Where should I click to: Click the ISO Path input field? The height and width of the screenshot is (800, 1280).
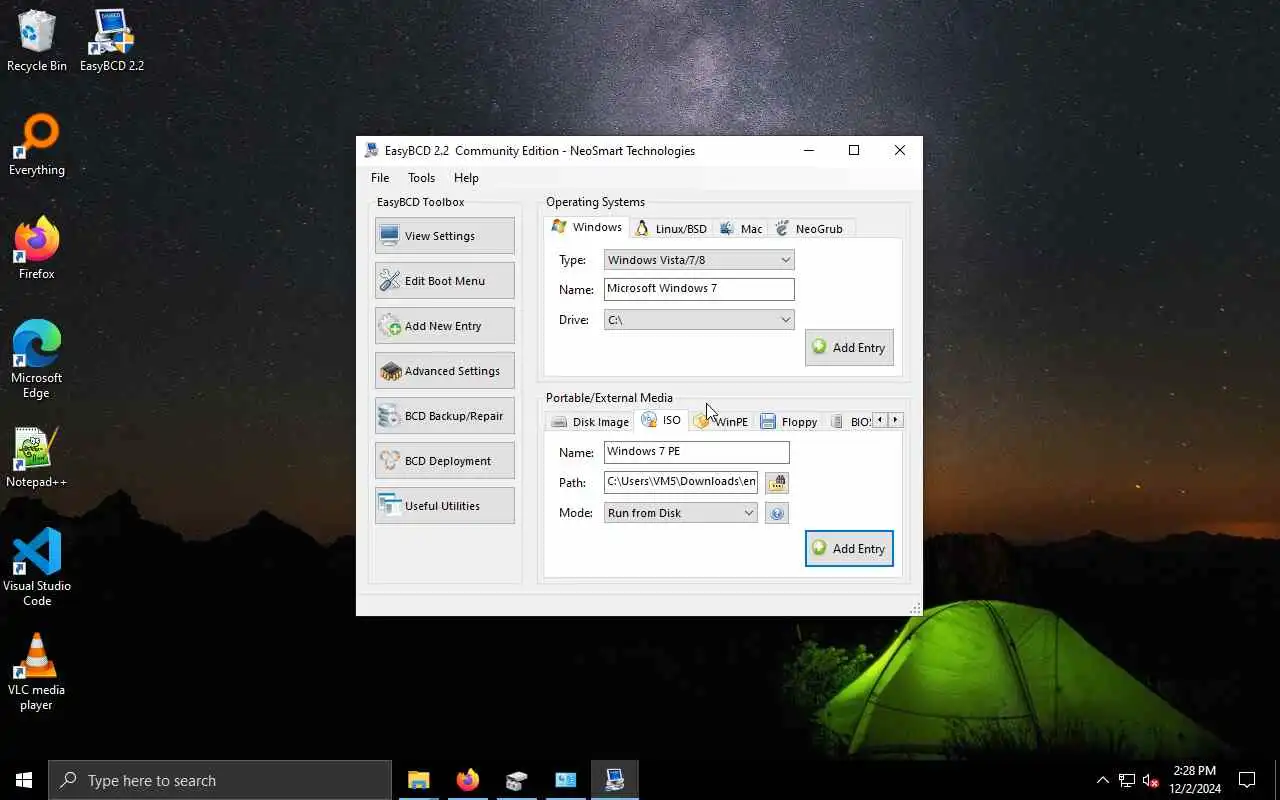point(681,482)
